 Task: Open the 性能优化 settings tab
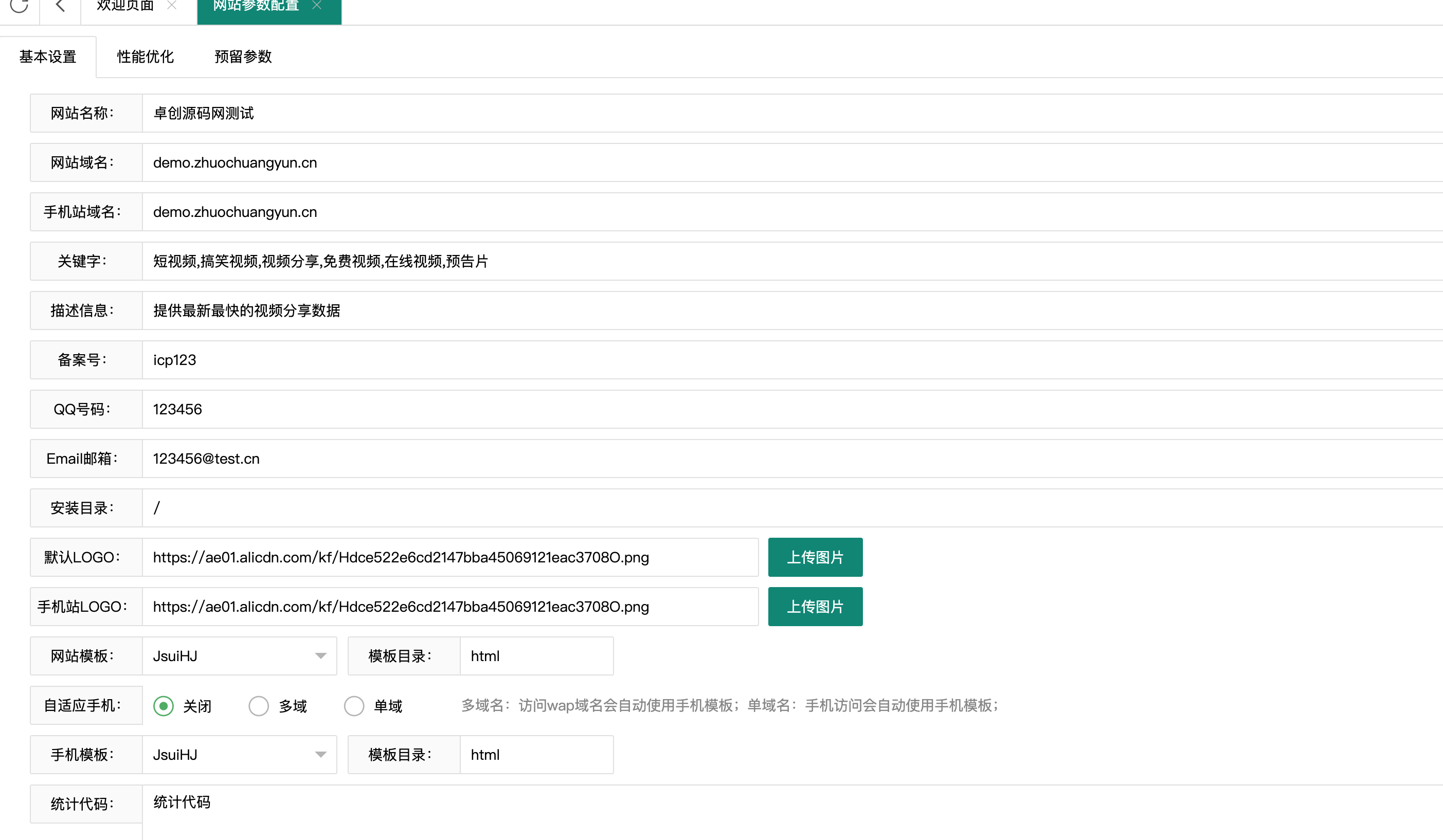pos(146,57)
